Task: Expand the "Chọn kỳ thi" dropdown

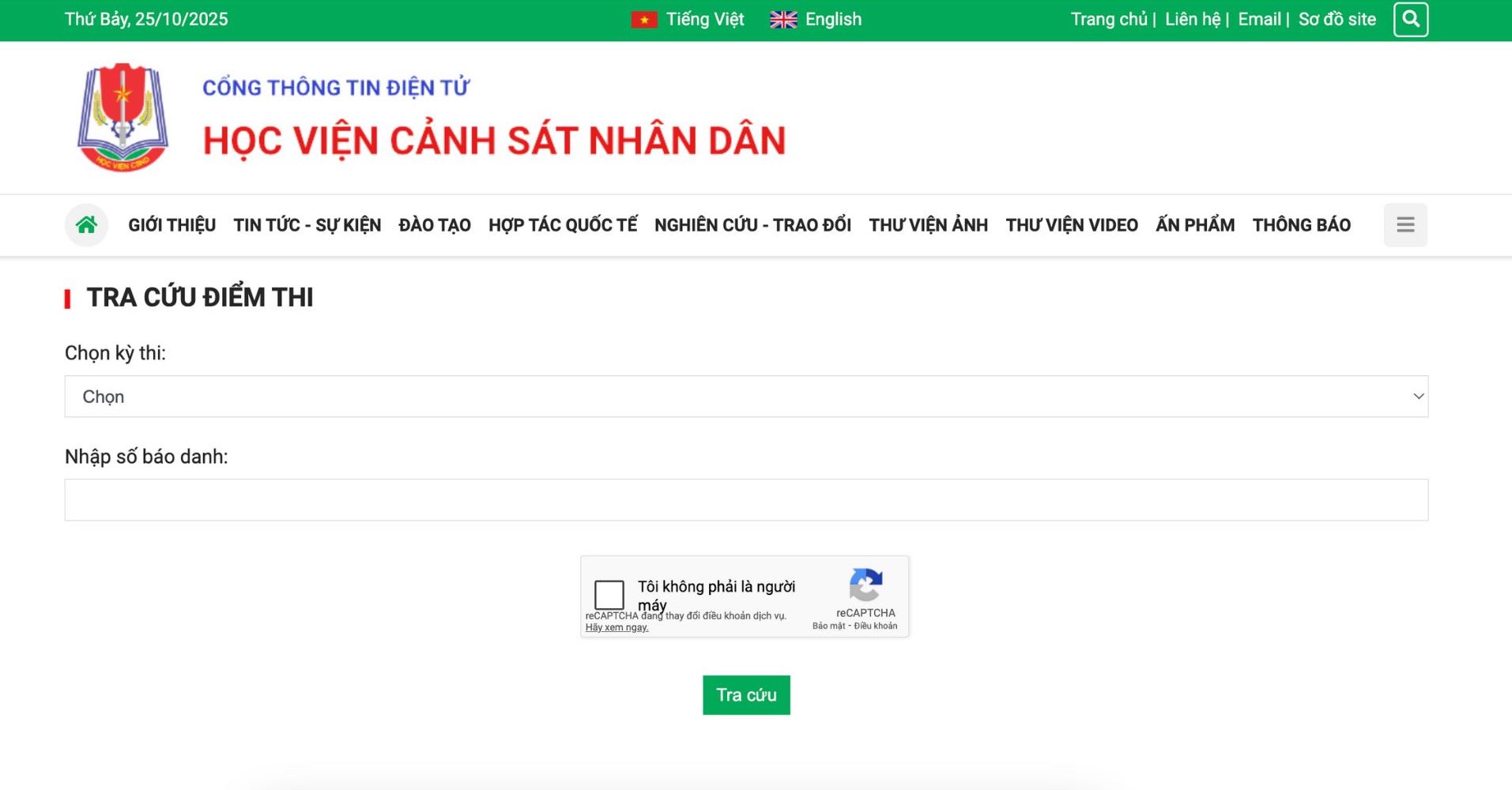Action: 745,397
